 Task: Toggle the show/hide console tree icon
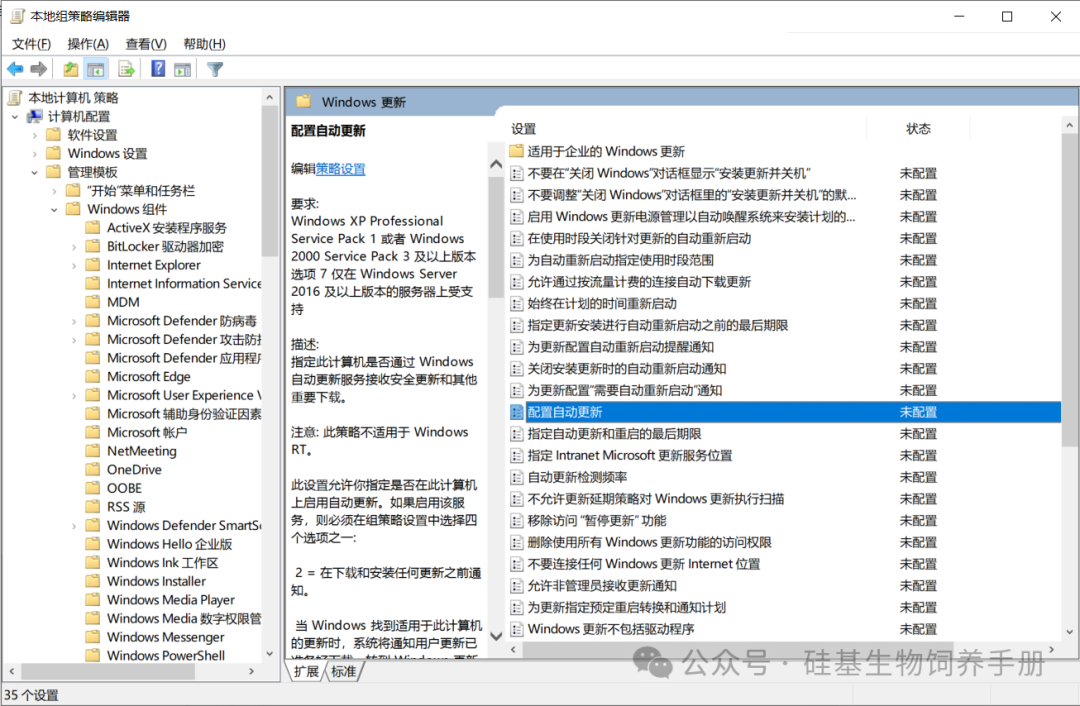click(96, 69)
